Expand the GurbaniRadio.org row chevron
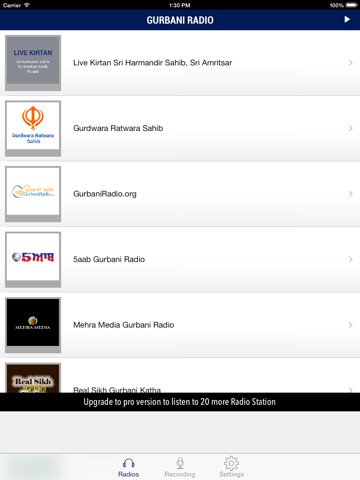The width and height of the screenshot is (360, 480). click(x=350, y=194)
